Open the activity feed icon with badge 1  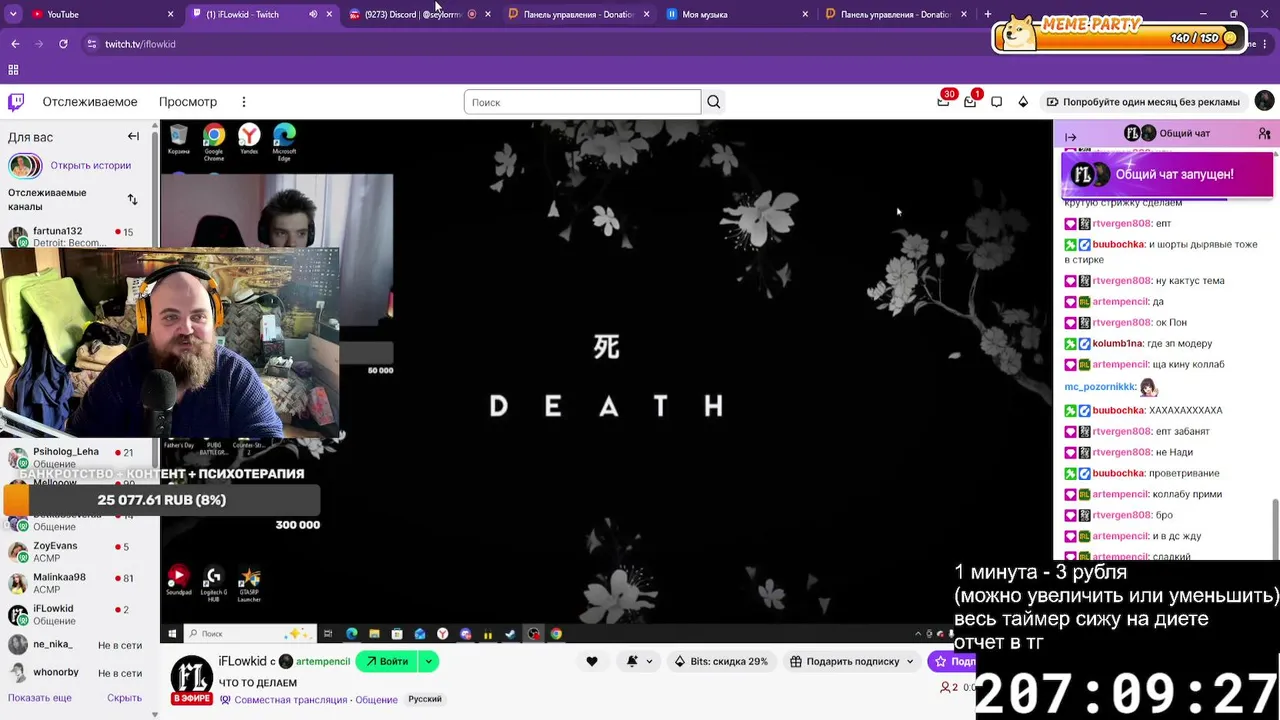point(970,102)
